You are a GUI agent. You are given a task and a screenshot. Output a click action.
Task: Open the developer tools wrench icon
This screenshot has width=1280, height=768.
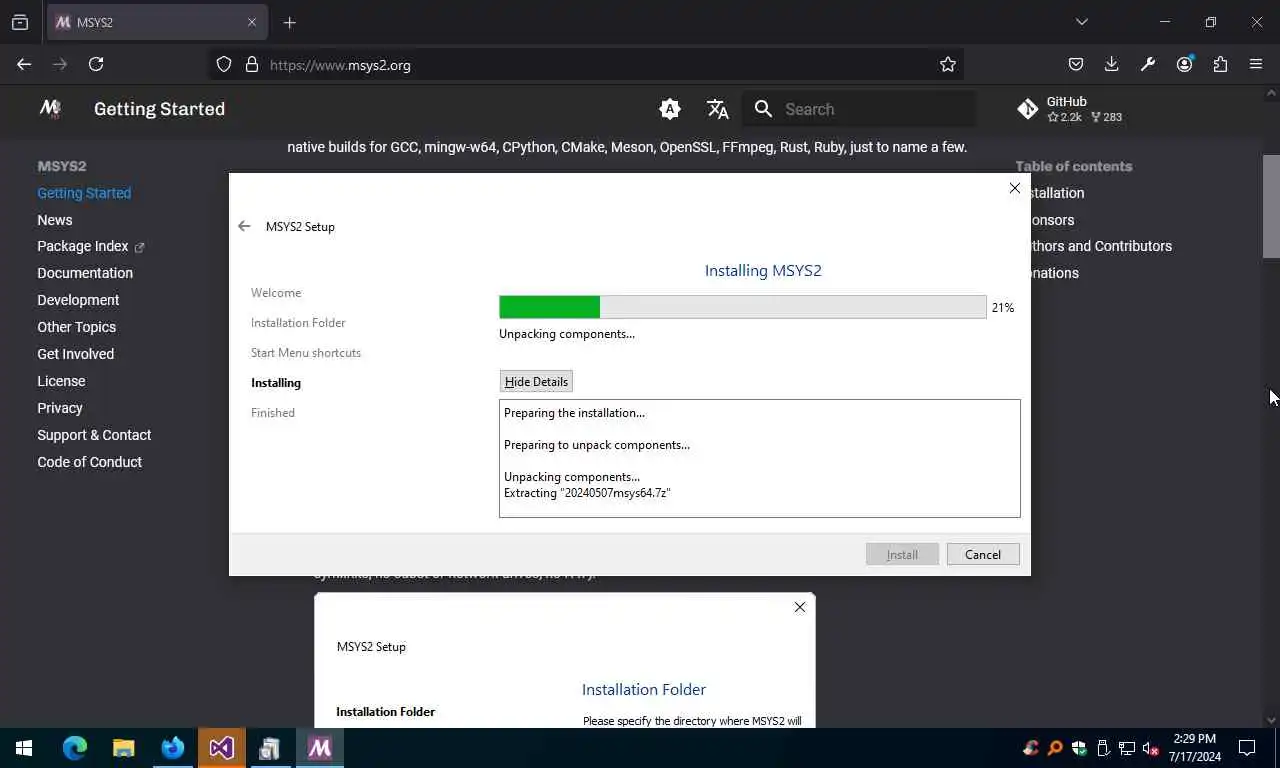pos(1148,64)
